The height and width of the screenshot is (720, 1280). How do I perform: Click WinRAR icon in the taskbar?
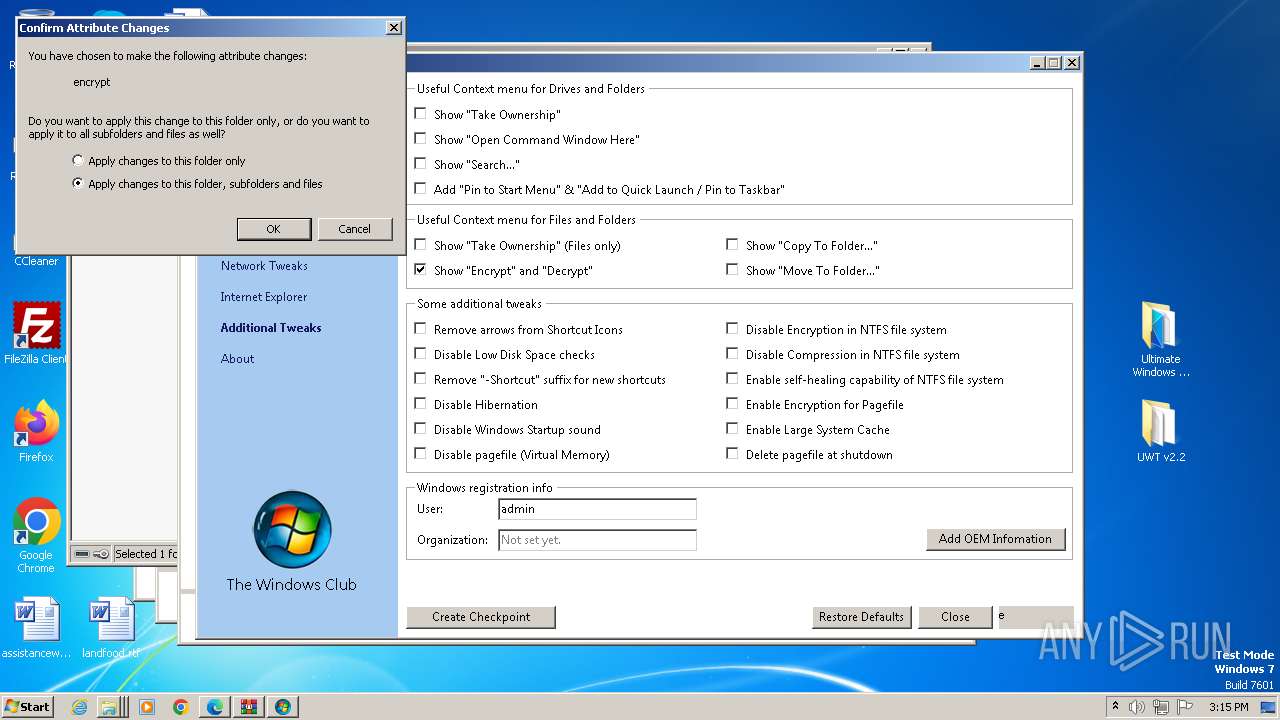pos(249,707)
